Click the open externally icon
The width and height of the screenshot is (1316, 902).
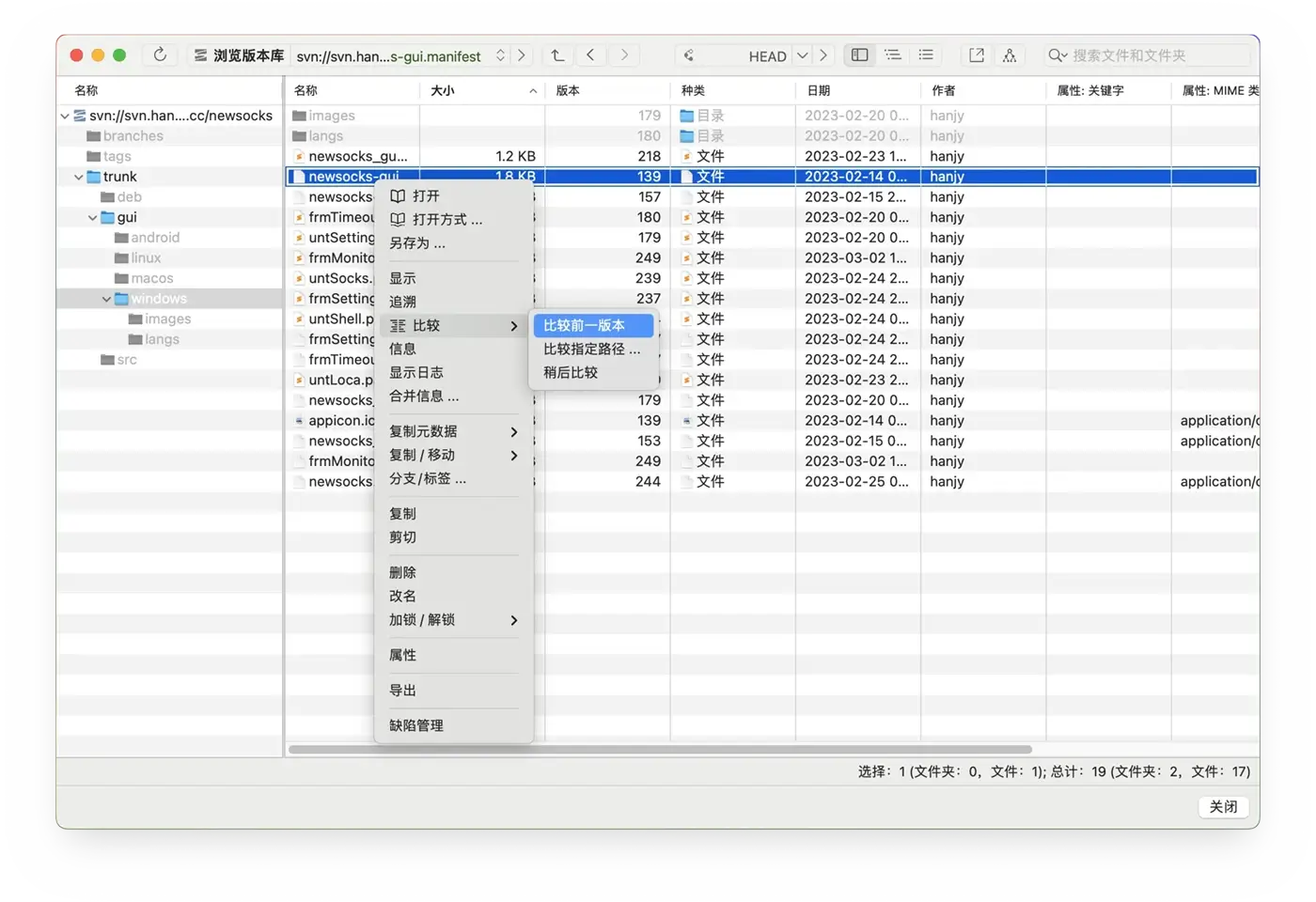tap(977, 55)
